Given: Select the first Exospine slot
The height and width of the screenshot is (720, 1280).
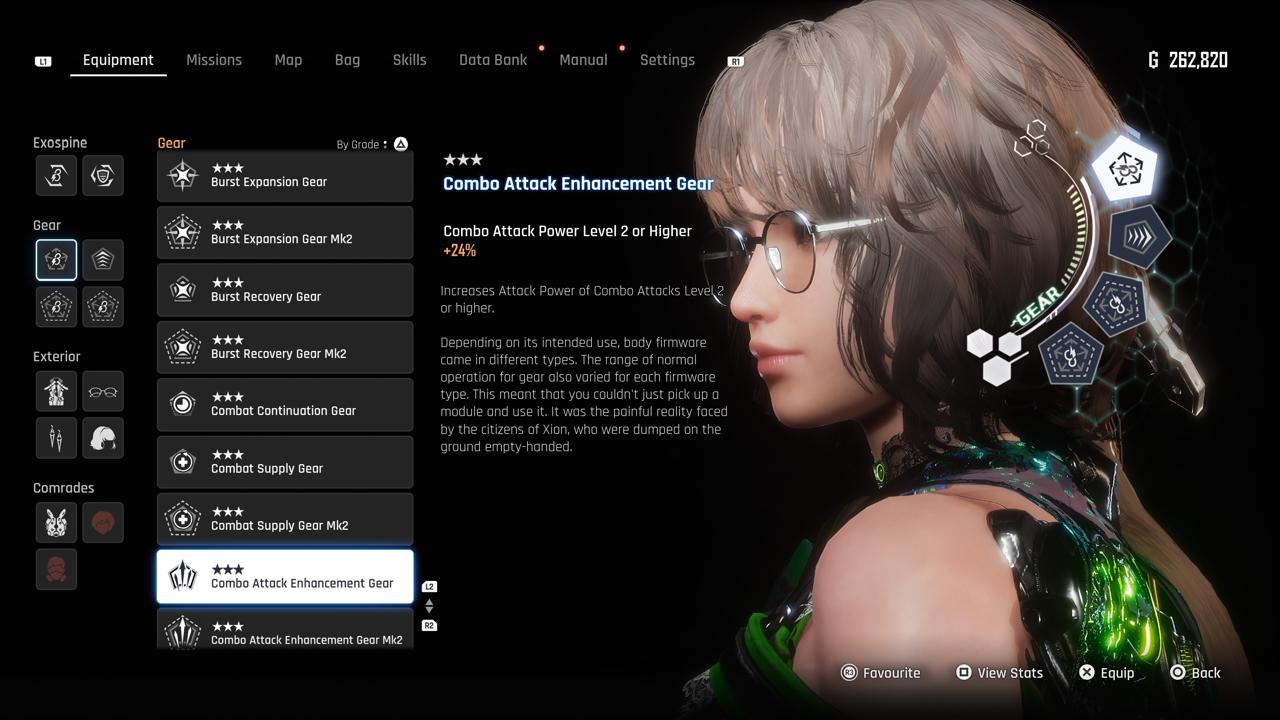Looking at the screenshot, I should (56, 175).
